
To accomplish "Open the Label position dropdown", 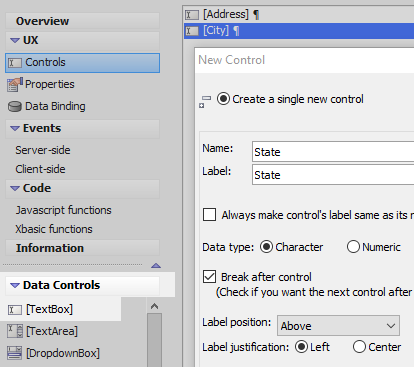I will coord(338,326).
